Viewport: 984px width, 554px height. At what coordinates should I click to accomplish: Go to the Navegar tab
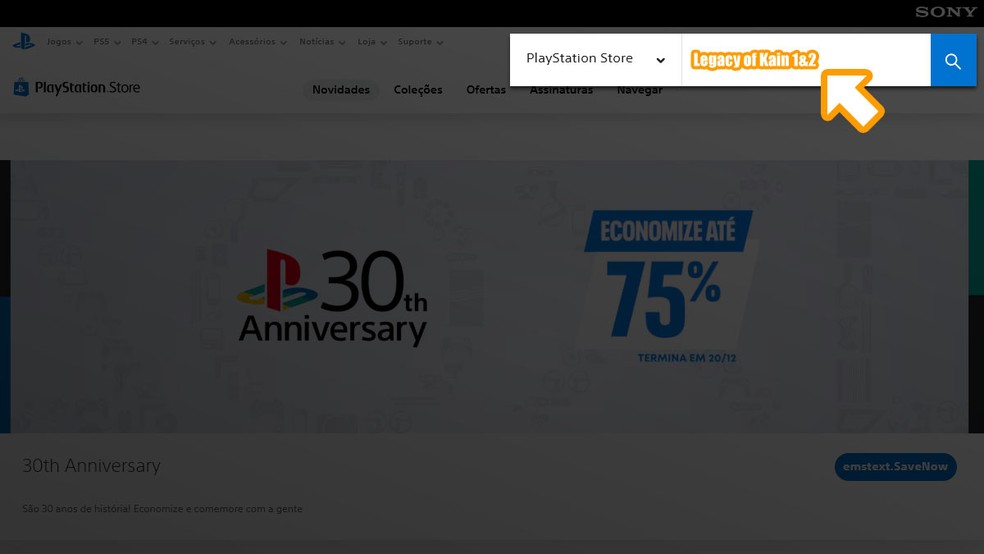pyautogui.click(x=639, y=90)
